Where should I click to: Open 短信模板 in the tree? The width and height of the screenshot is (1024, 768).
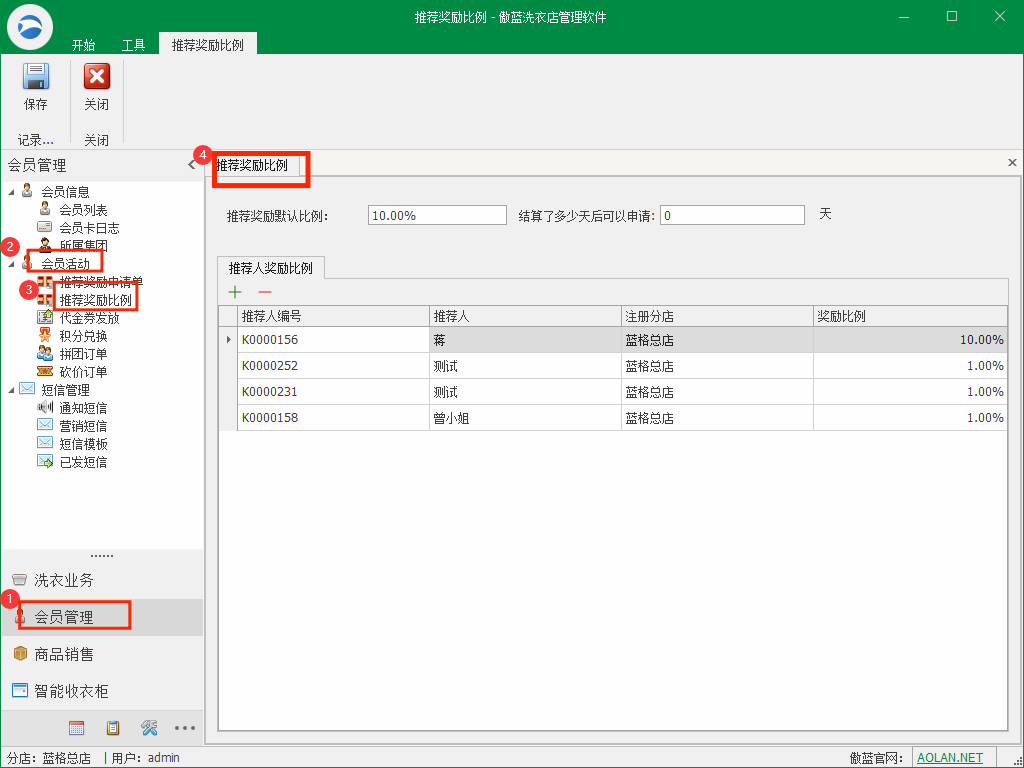click(x=84, y=444)
